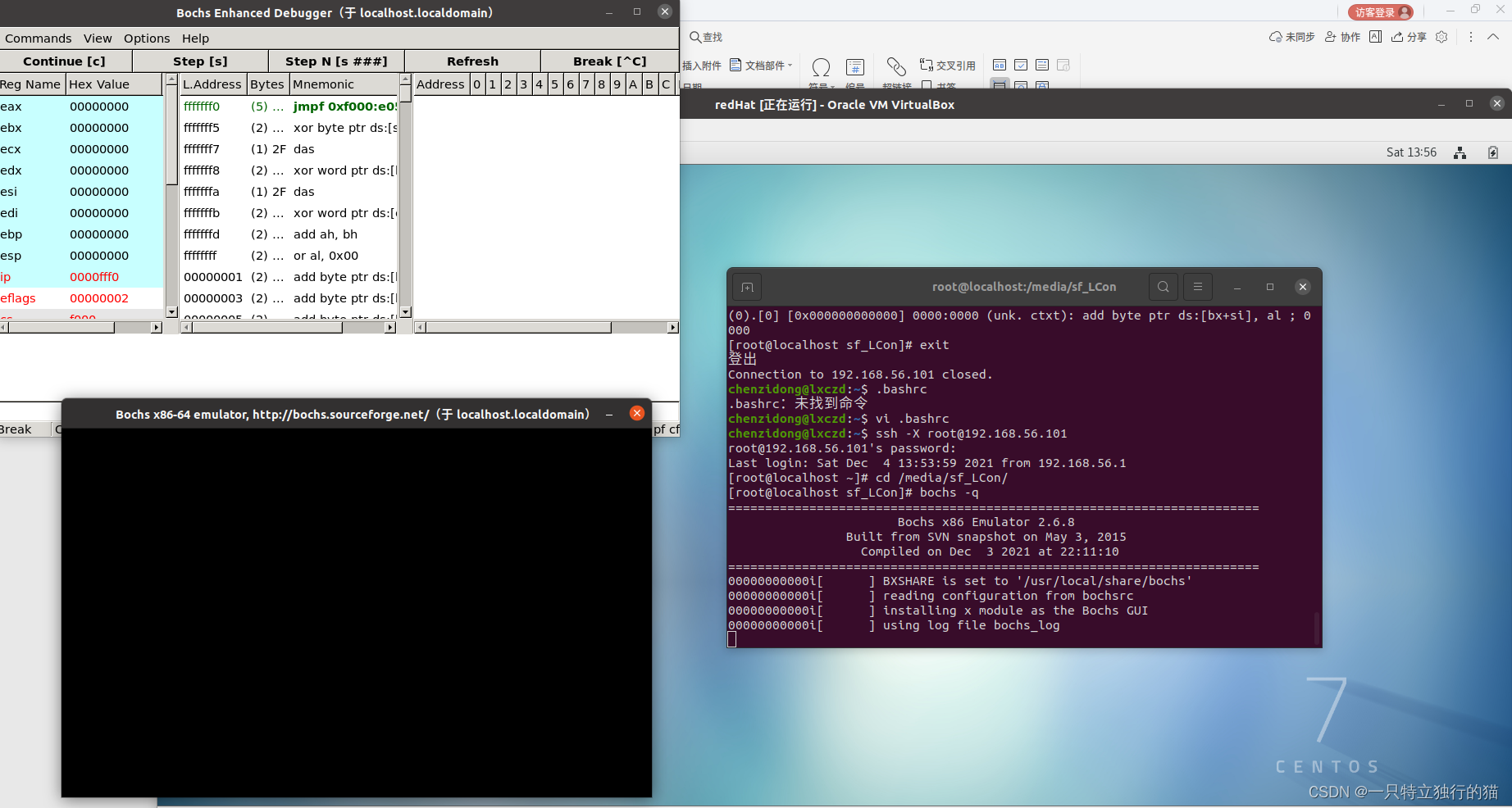Click the 文档部件 document parts icon
Image resolution: width=1512 pixels, height=808 pixels.
[x=736, y=65]
